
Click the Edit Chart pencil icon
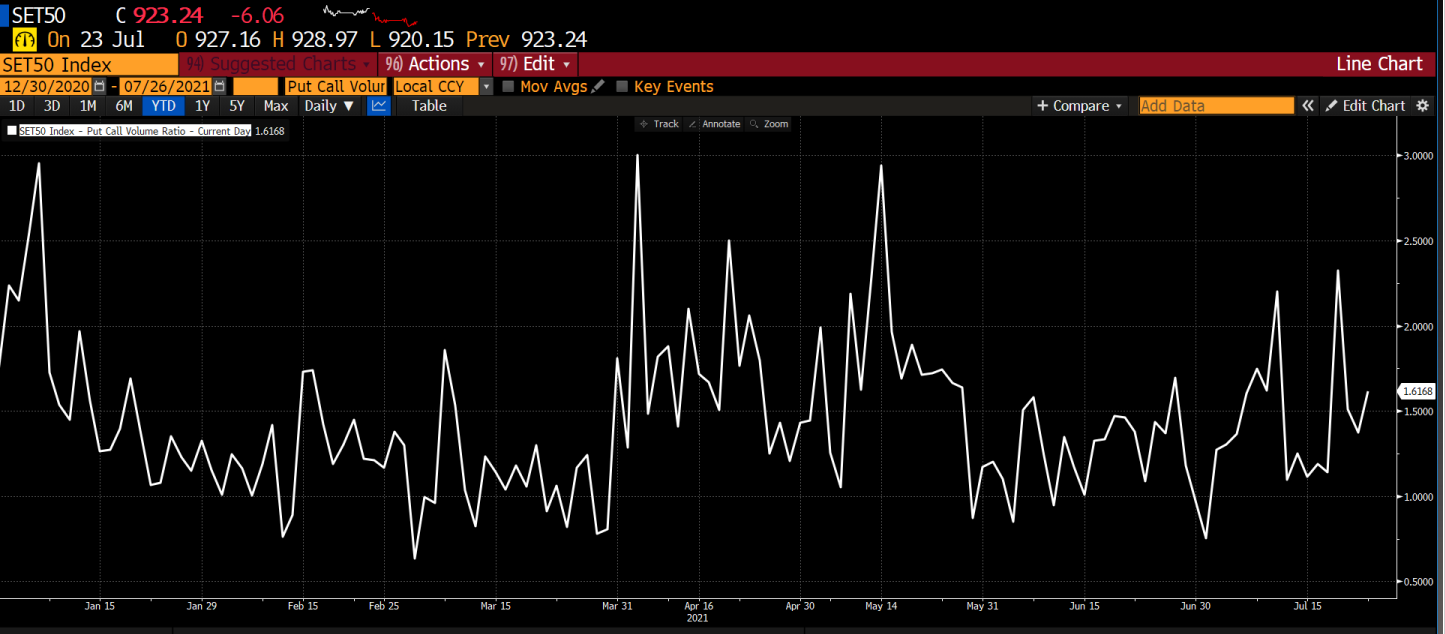click(1333, 105)
